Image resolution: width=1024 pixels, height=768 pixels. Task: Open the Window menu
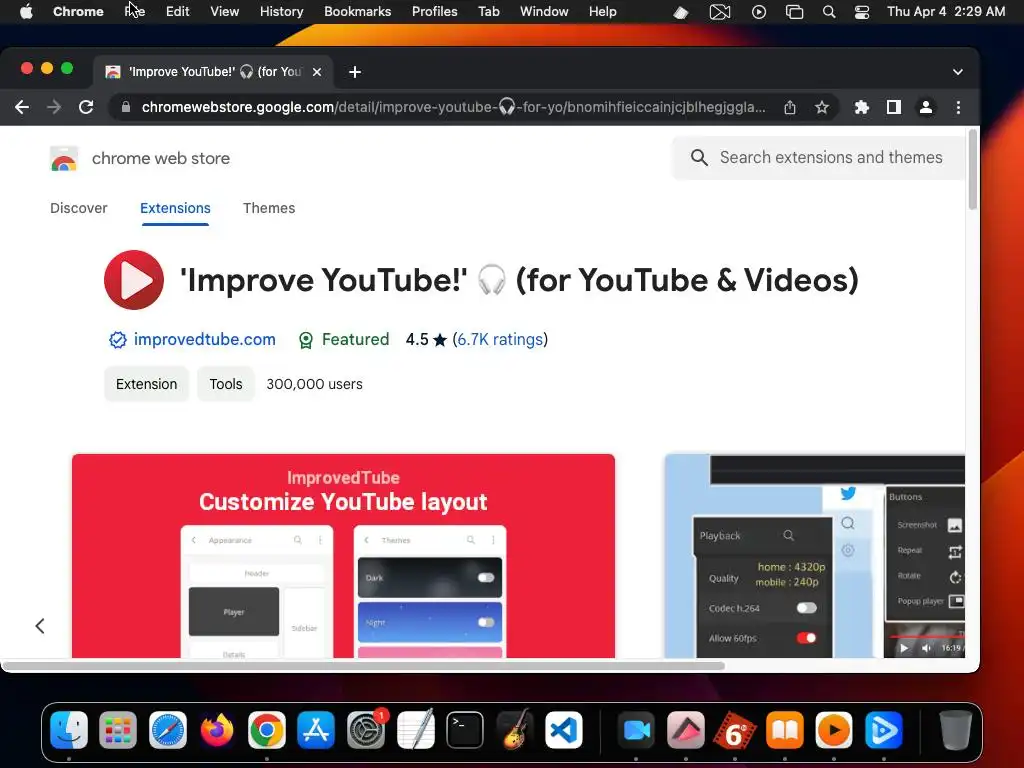[x=544, y=11]
